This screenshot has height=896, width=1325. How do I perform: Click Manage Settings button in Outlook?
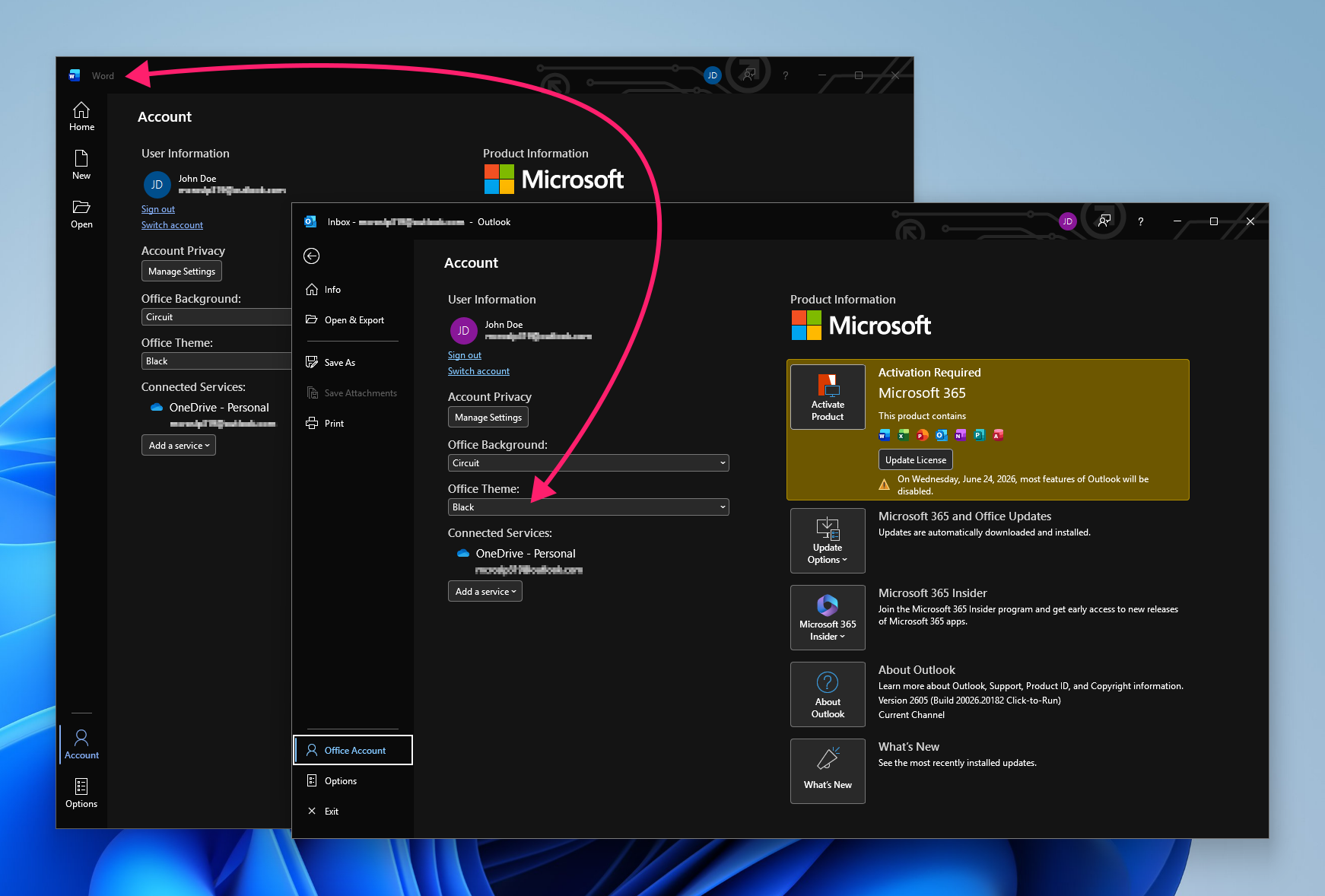pos(488,418)
